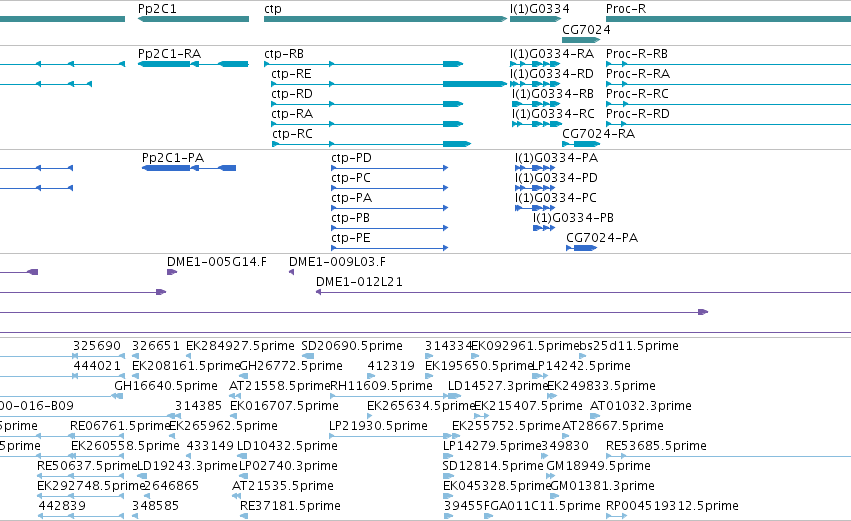
Task: Click the l(1)G0334 gene bar
Action: [x=535, y=19]
